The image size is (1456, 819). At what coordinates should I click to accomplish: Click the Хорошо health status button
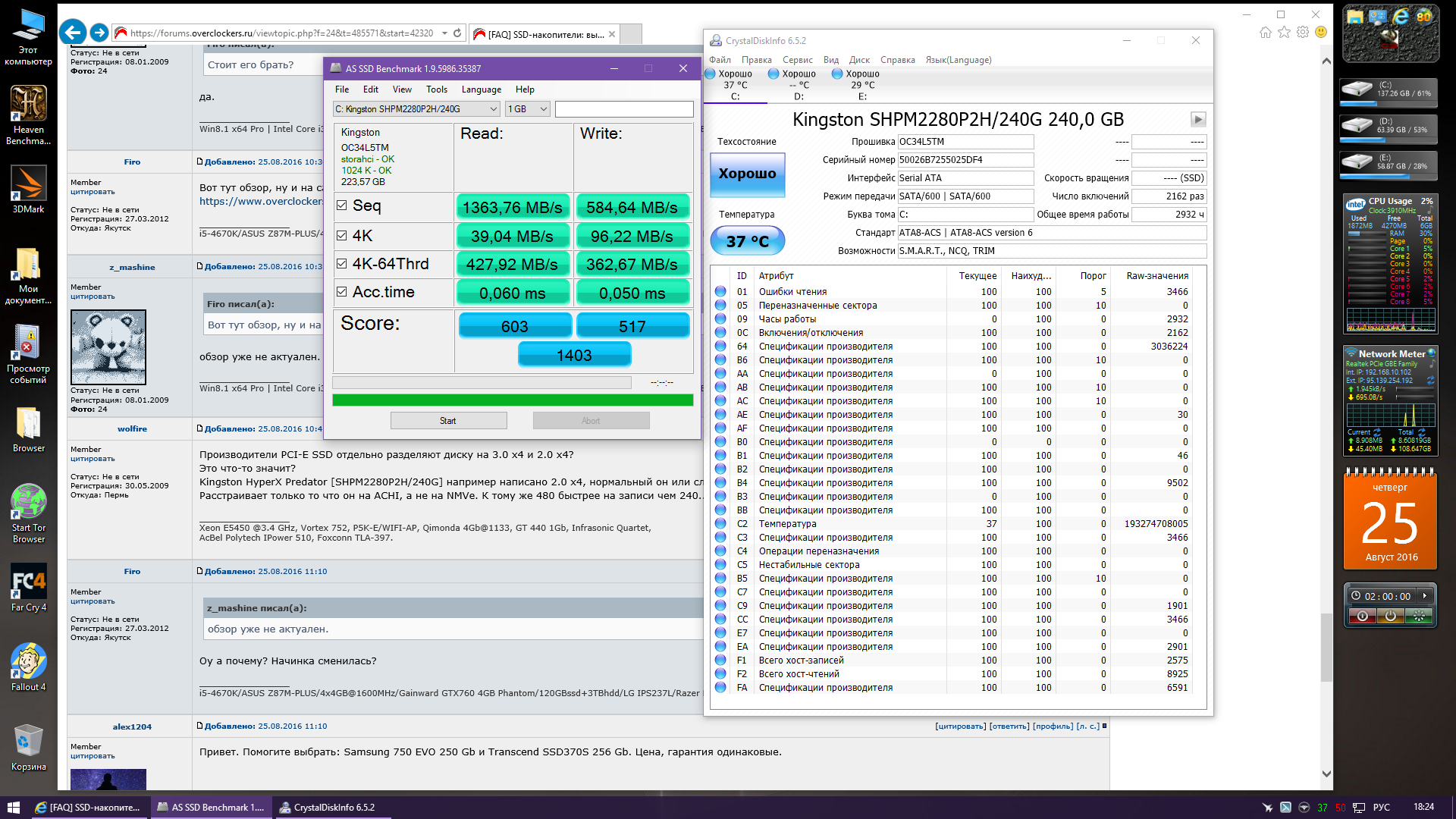click(747, 174)
